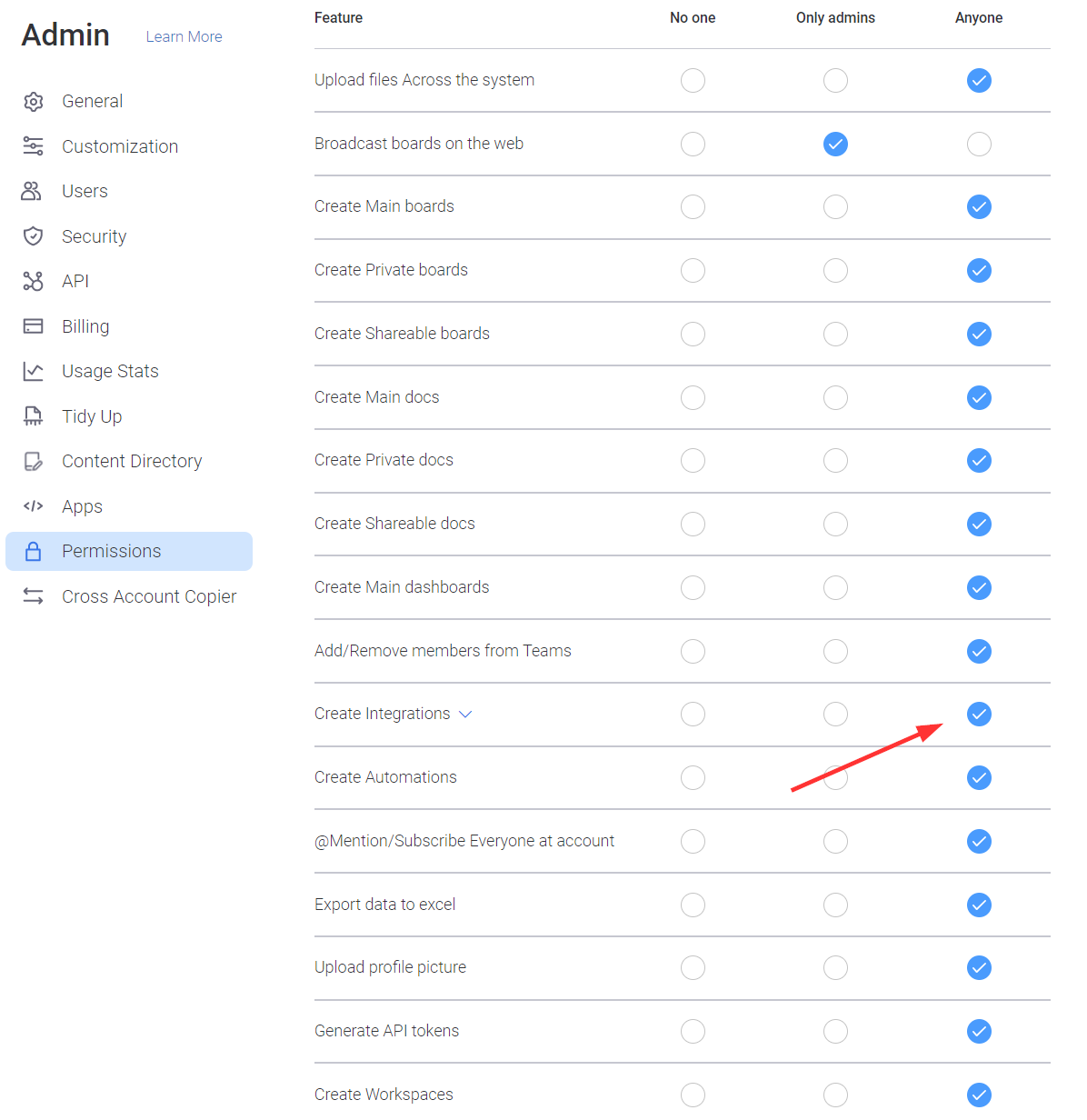Click the Create Integrations feature label

[382, 715]
